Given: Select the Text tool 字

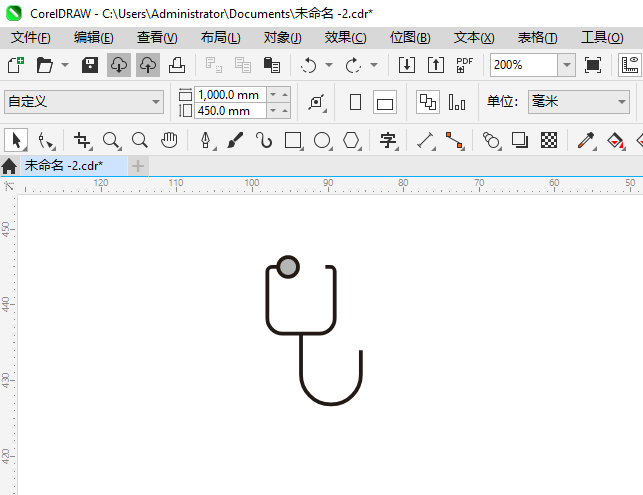Looking at the screenshot, I should click(x=388, y=140).
